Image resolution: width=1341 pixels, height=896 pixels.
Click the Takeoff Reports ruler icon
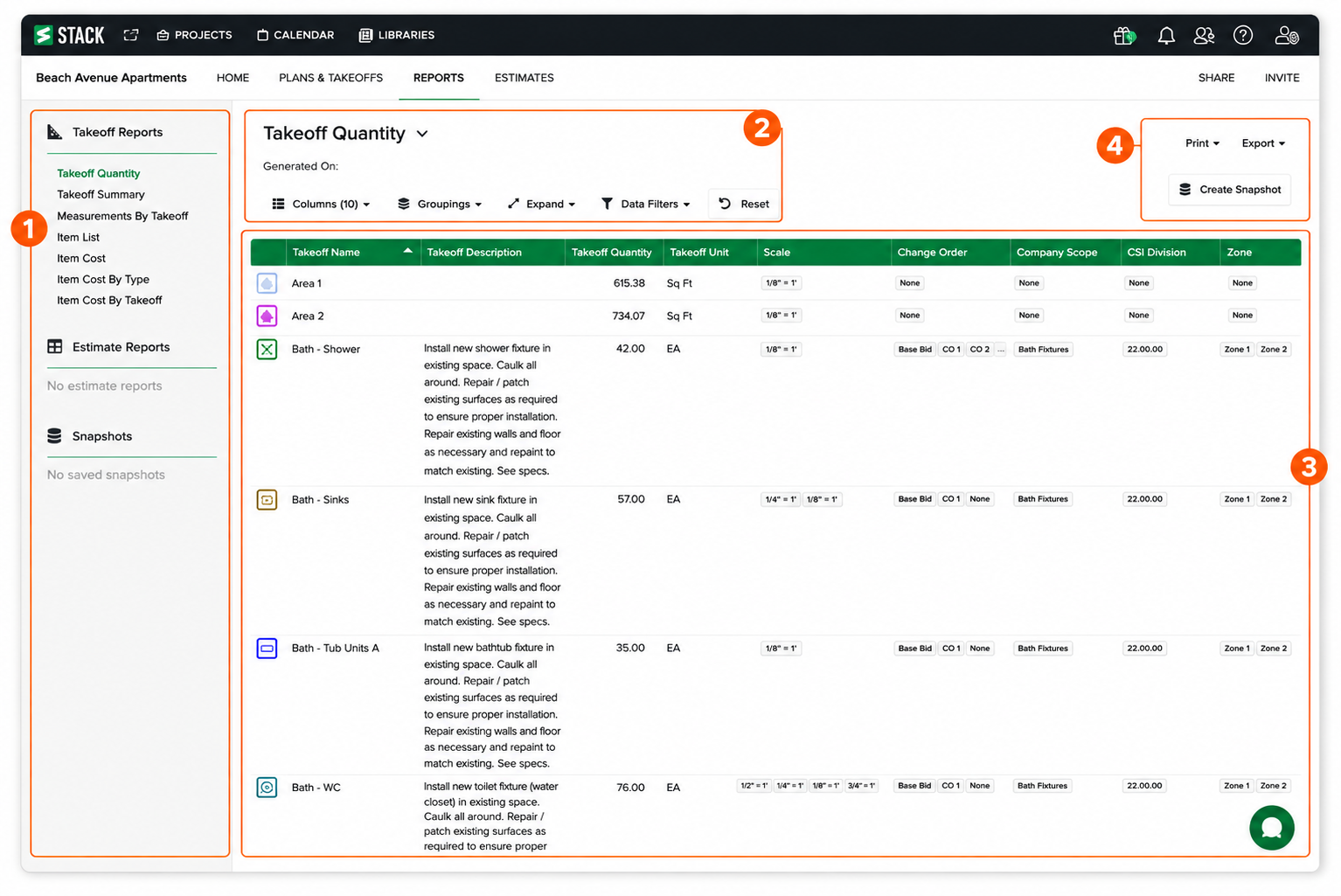tap(55, 132)
